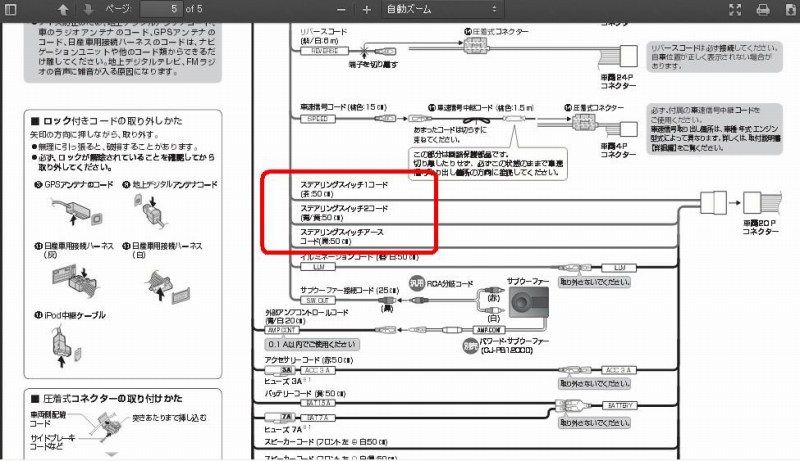The width and height of the screenshot is (800, 461).
Task: Click the 車両24Pコネクター label
Action: 618,82
